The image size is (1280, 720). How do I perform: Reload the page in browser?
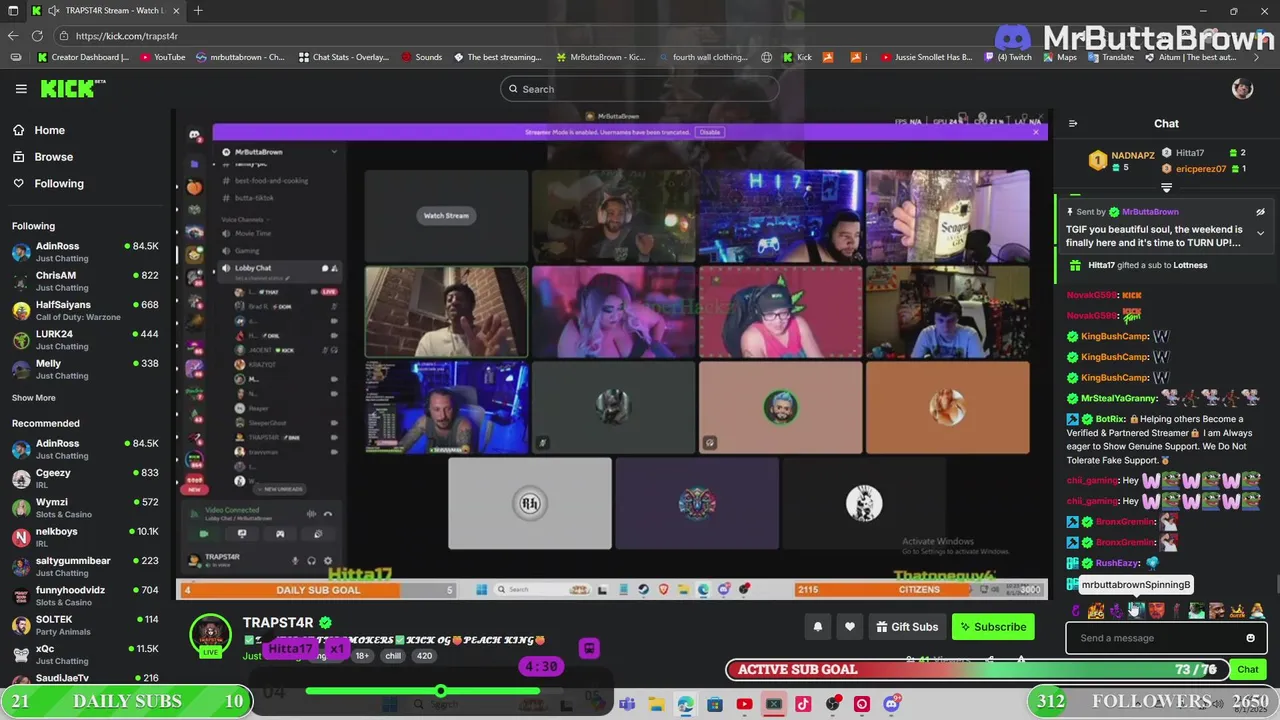(37, 36)
